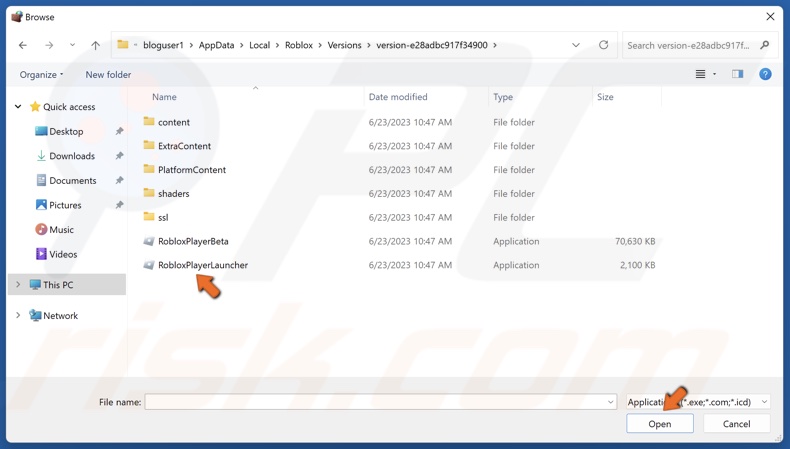Click Roblox in the address path

pos(299,45)
